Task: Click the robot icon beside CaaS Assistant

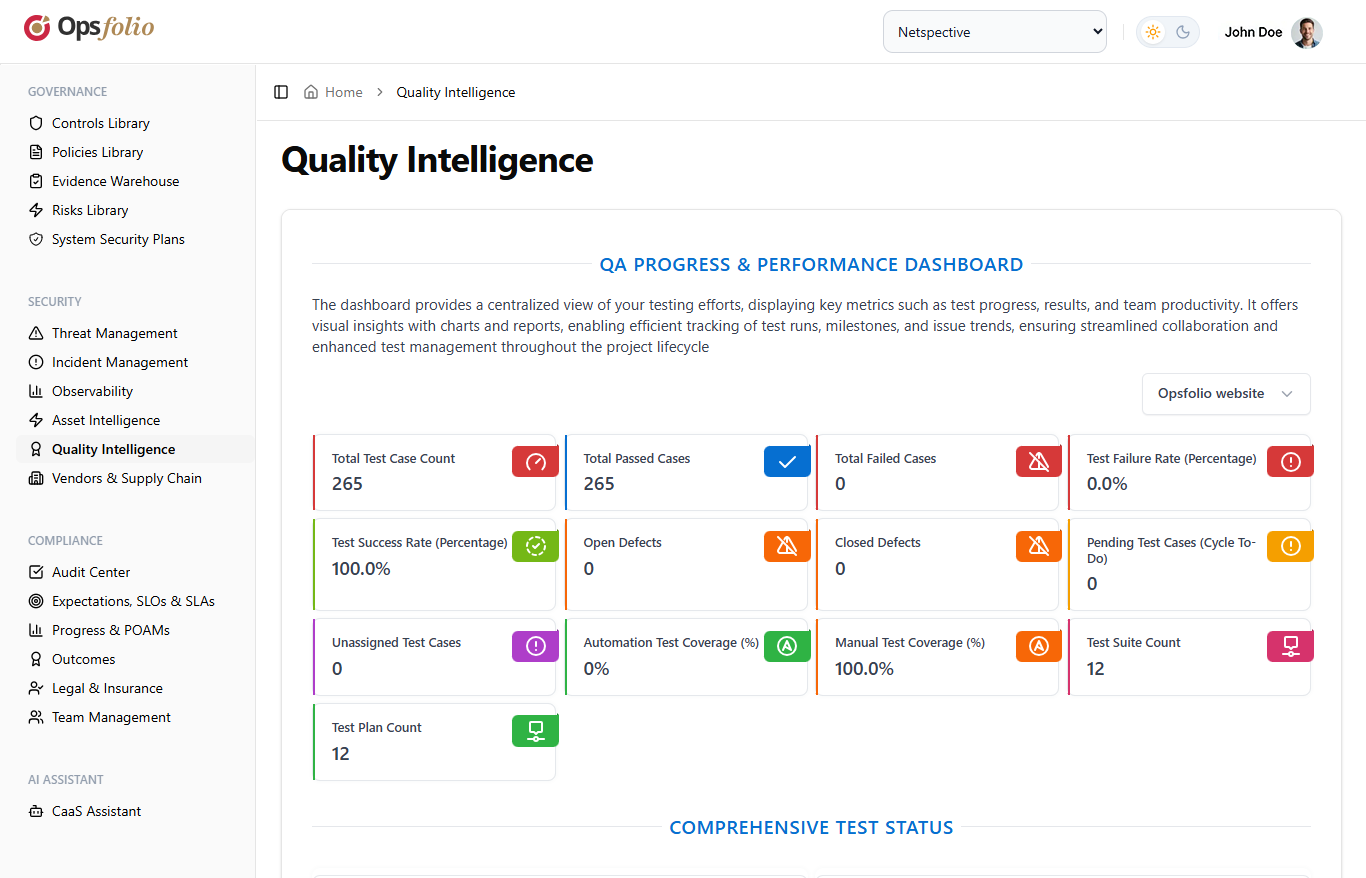Action: pyautogui.click(x=36, y=811)
